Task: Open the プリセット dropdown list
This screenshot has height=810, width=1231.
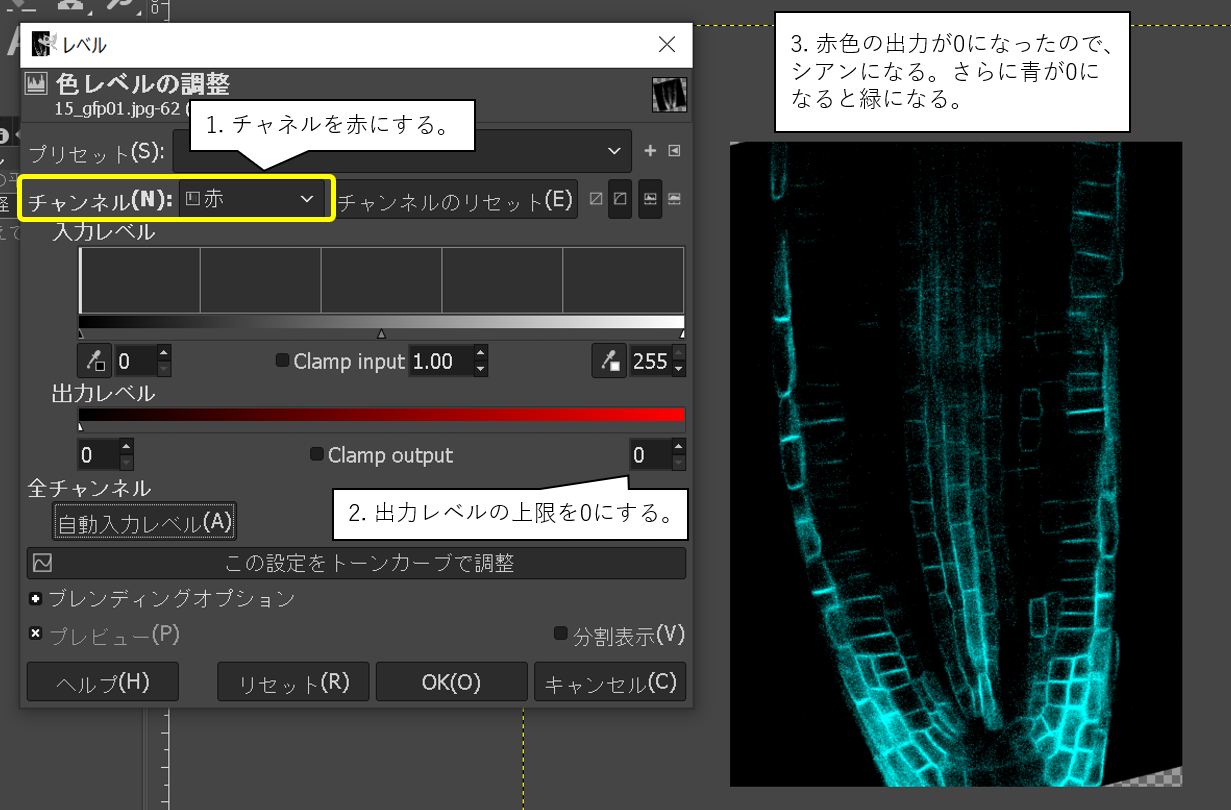Action: (x=400, y=151)
